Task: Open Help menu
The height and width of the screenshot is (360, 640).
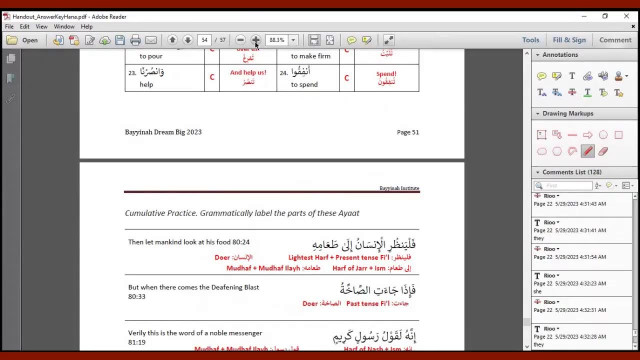Action: (x=87, y=27)
